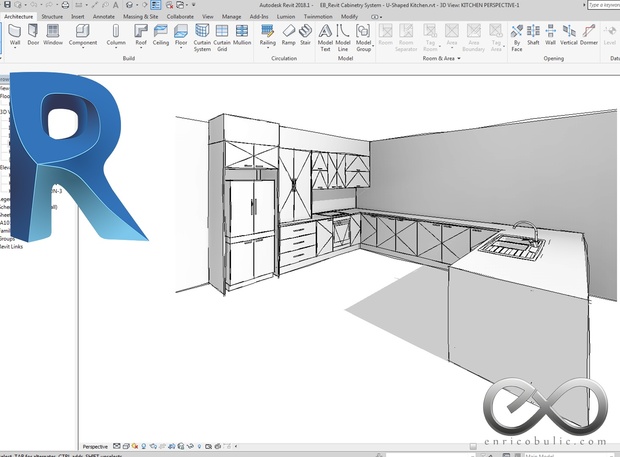620x457 pixels.
Task: Click the Close Hidden Windows icon
Action: [x=169, y=5]
